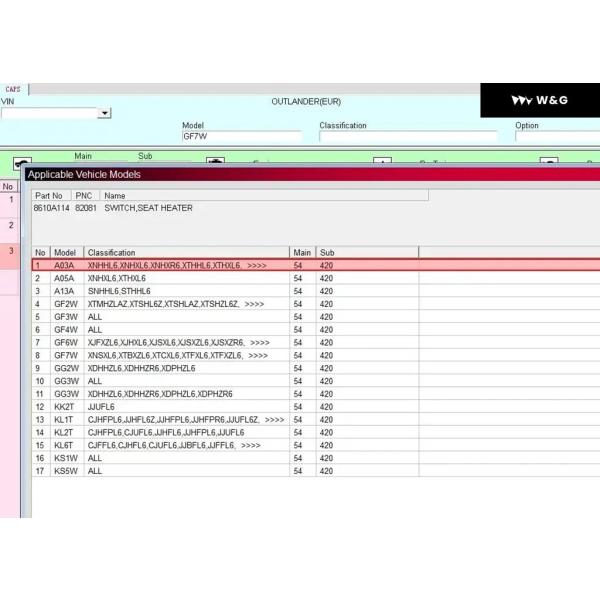The image size is (600, 600).
Task: Select row with model KL6T
Action: point(316,445)
